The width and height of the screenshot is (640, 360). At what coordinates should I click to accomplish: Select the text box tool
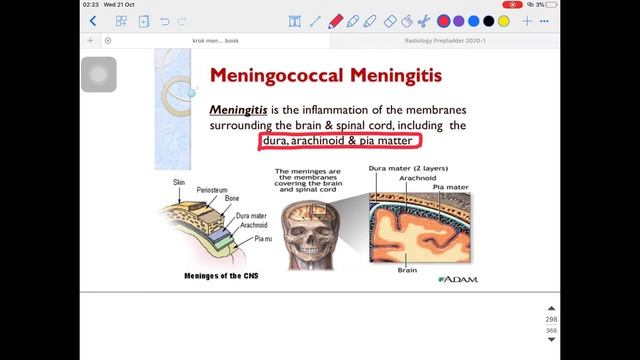click(295, 21)
